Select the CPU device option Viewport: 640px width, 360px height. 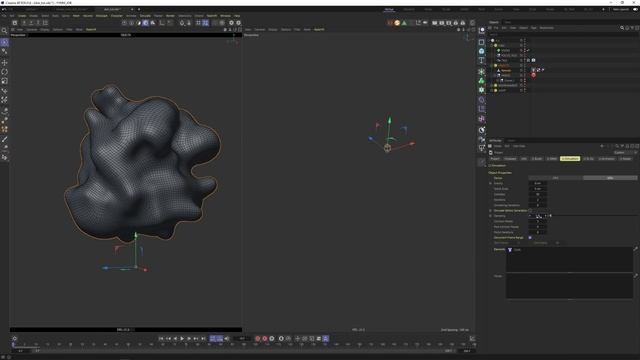coord(556,178)
